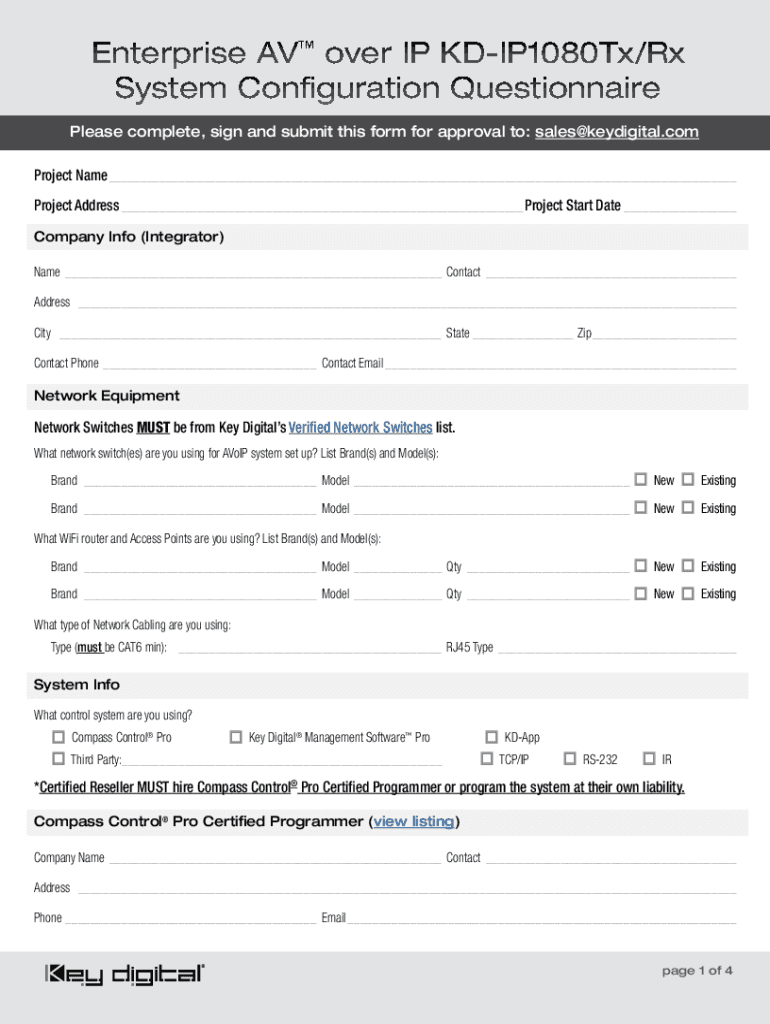Click the view listing link
770x1024 pixels.
pos(414,822)
